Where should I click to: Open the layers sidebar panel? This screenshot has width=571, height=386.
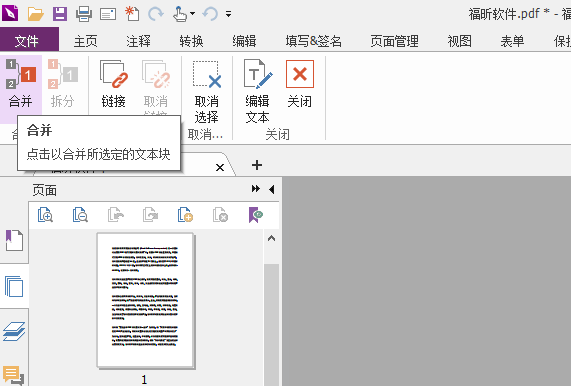pyautogui.click(x=14, y=331)
